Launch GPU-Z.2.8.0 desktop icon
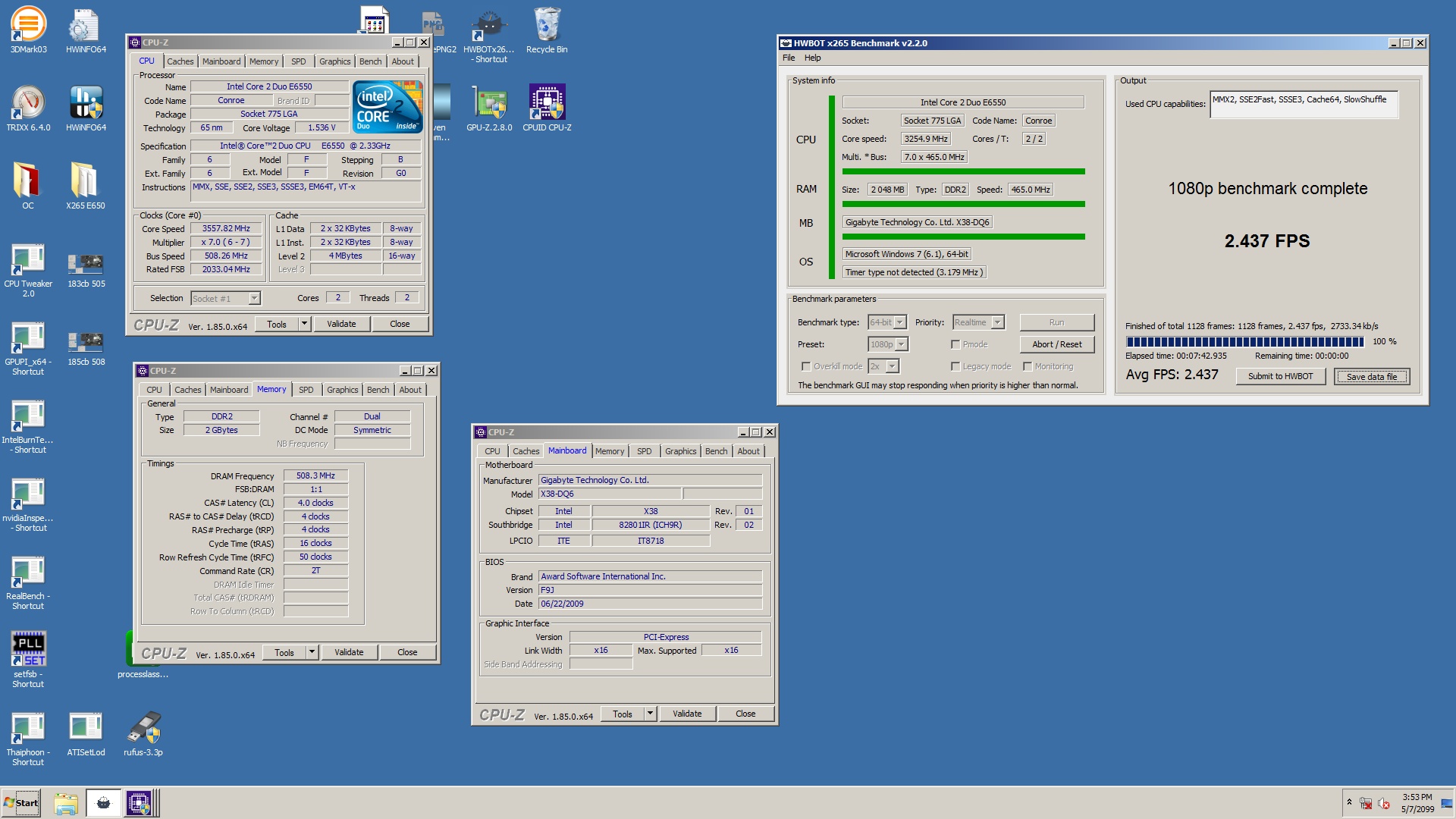This screenshot has height=819, width=1456. pyautogui.click(x=489, y=108)
